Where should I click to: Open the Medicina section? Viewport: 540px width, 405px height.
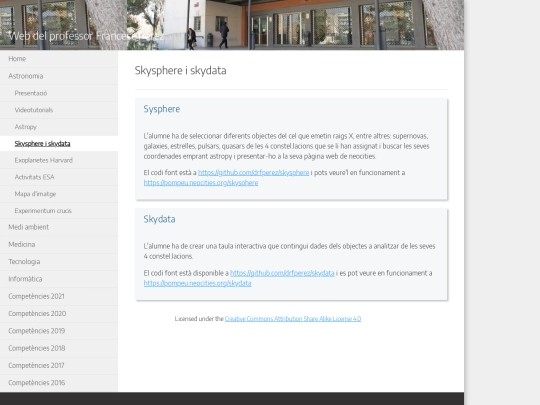click(59, 245)
